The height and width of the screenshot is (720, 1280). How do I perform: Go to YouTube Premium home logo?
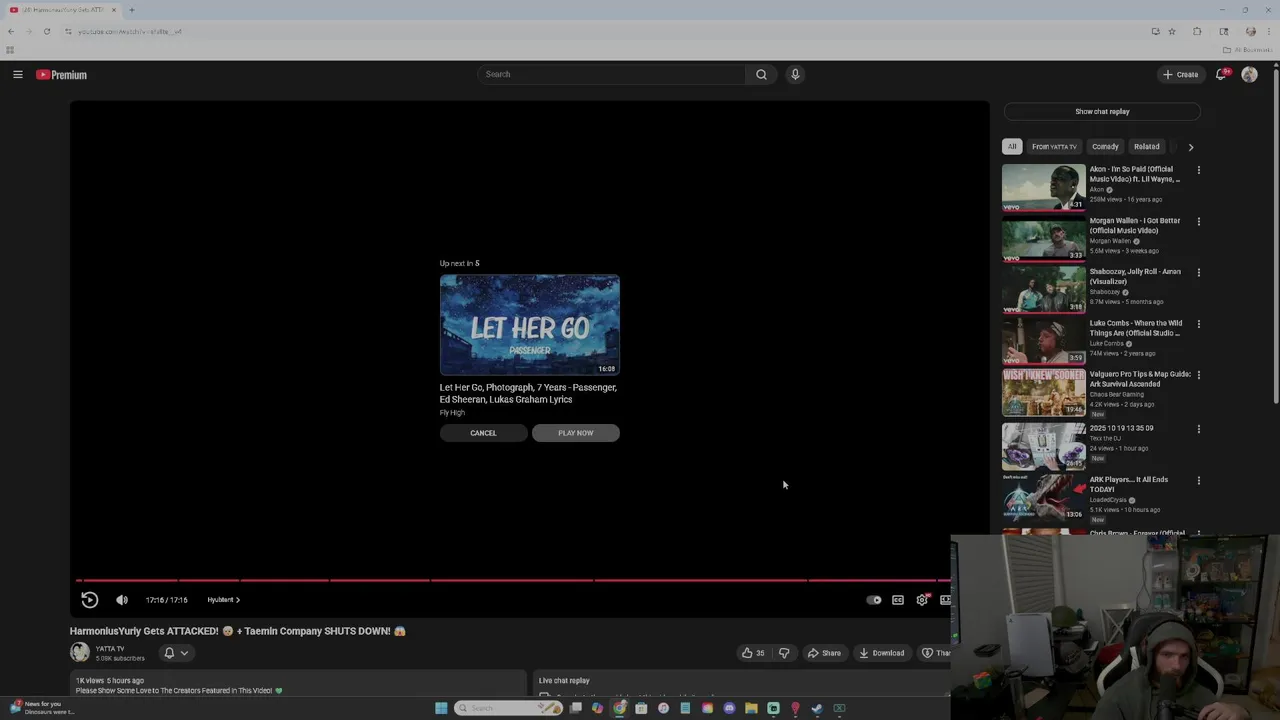click(61, 75)
